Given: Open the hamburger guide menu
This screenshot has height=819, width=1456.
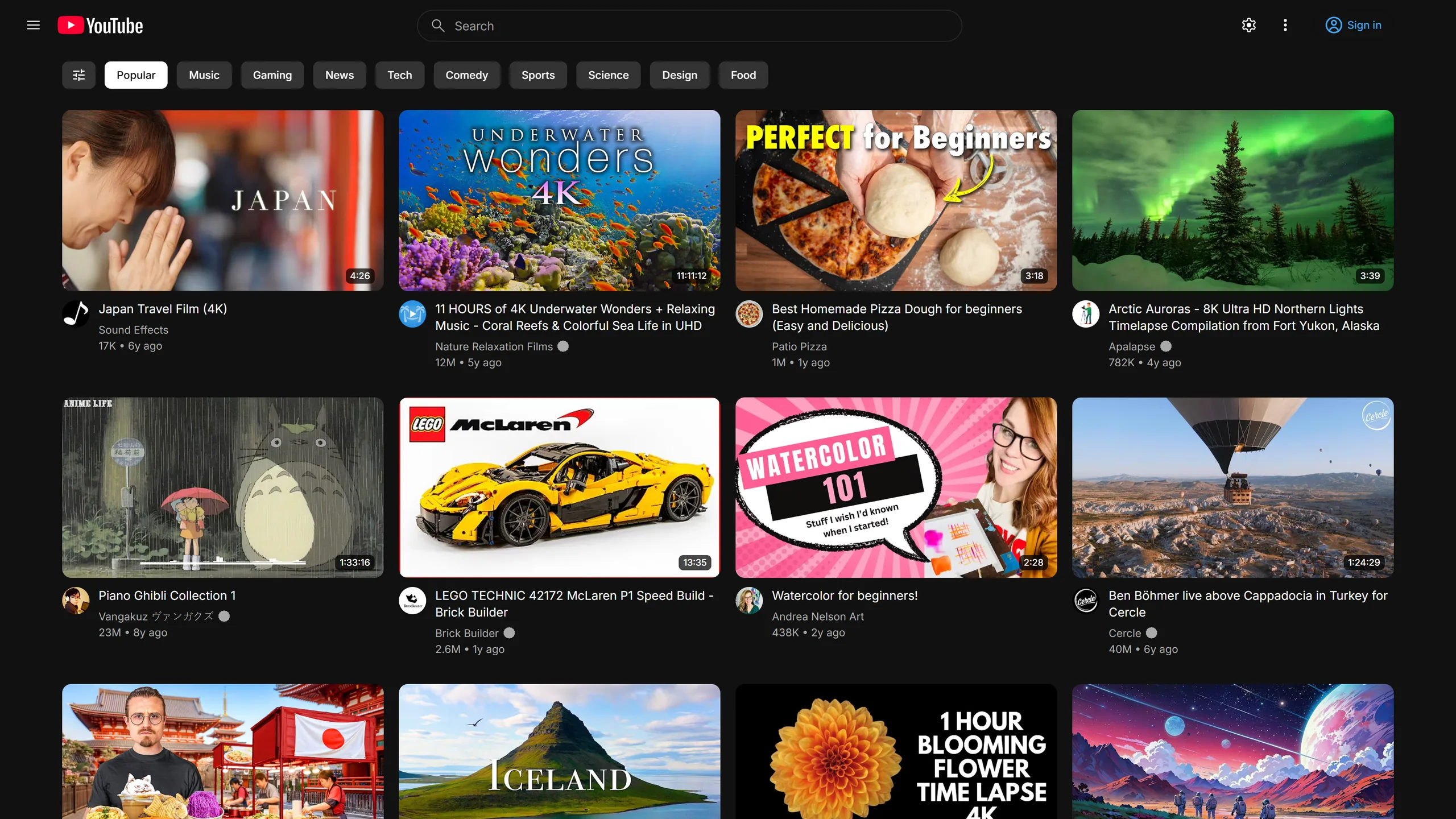Looking at the screenshot, I should [34, 25].
